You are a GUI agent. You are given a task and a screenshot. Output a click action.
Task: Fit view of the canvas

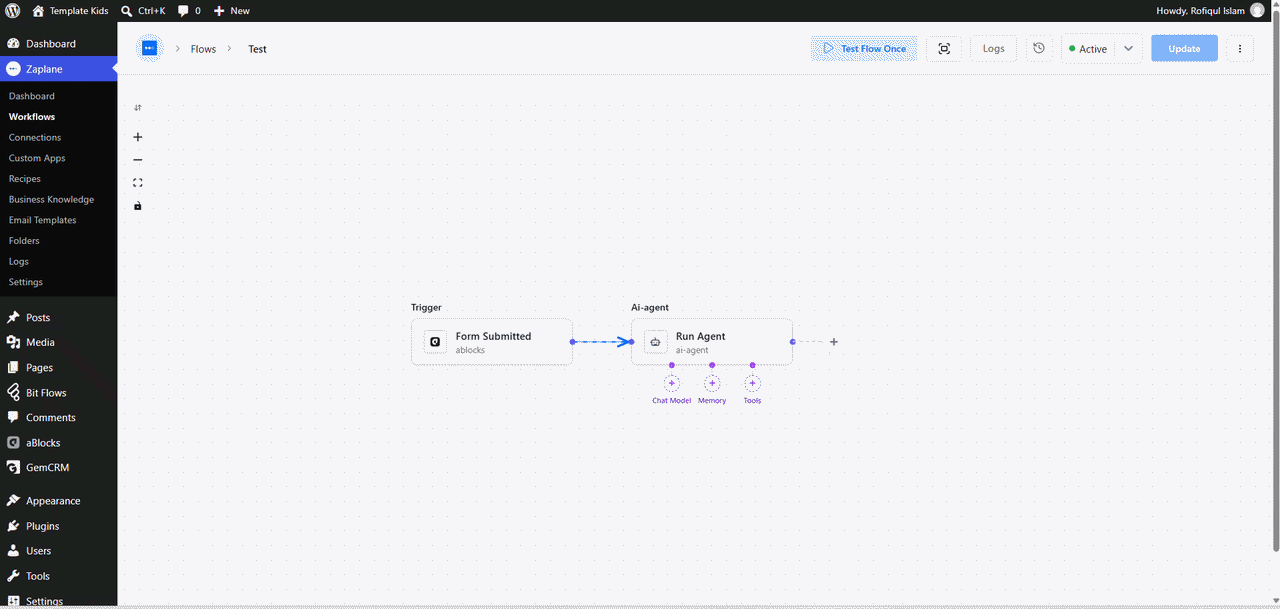[138, 183]
